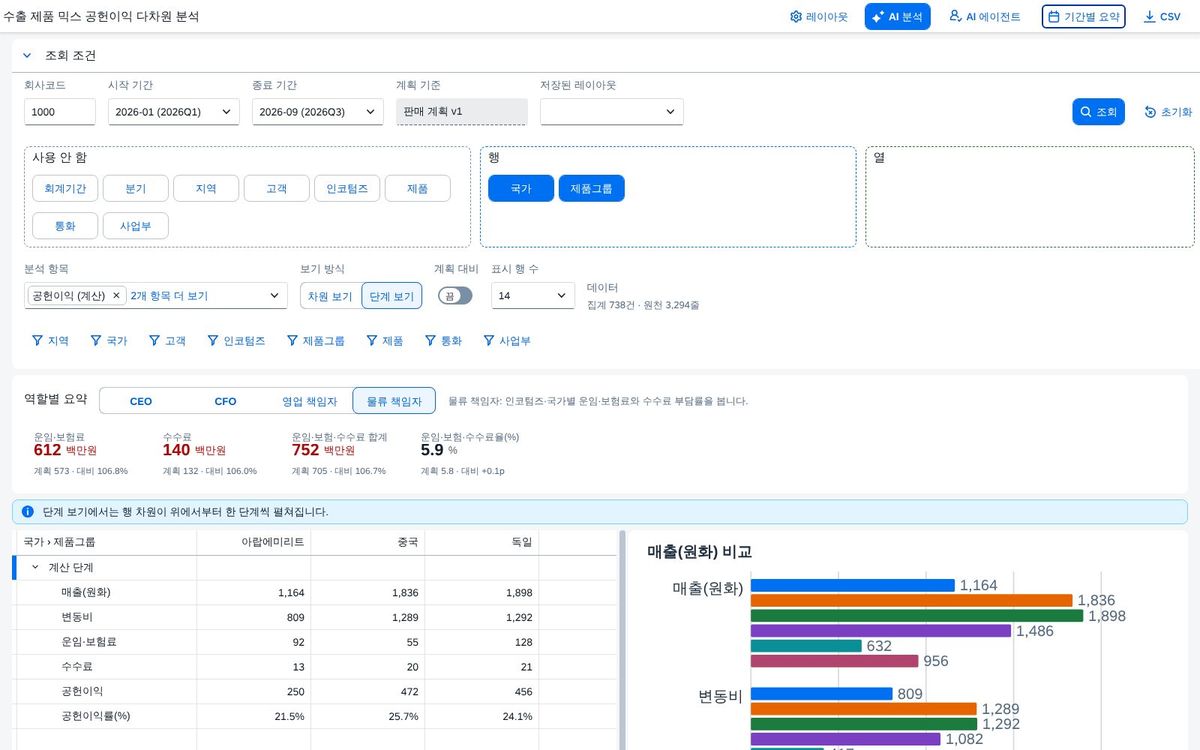Switch to the 영업 책임자 tab

click(310, 401)
